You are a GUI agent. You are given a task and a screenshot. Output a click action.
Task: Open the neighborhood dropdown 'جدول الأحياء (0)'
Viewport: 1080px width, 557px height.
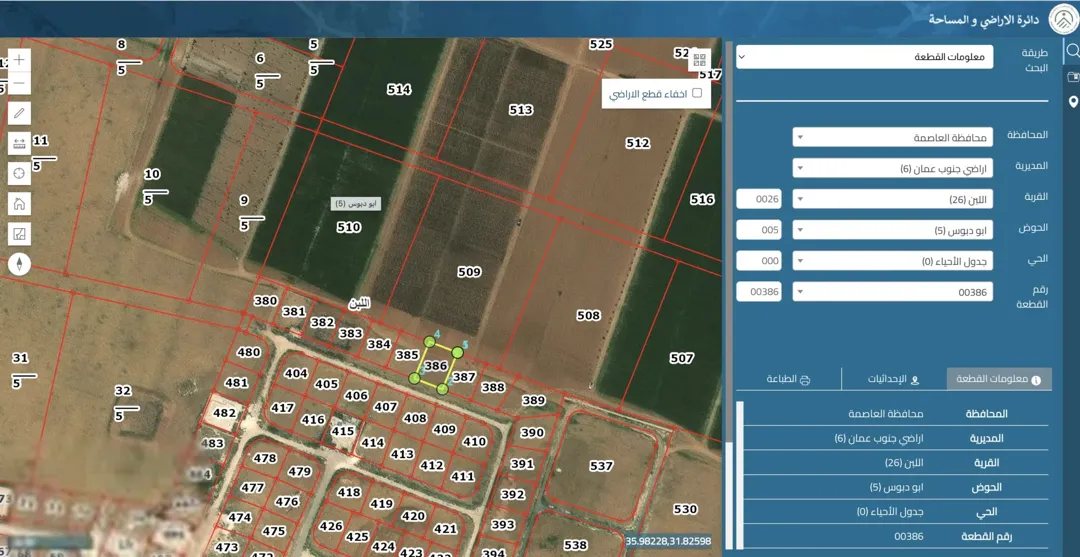893,261
